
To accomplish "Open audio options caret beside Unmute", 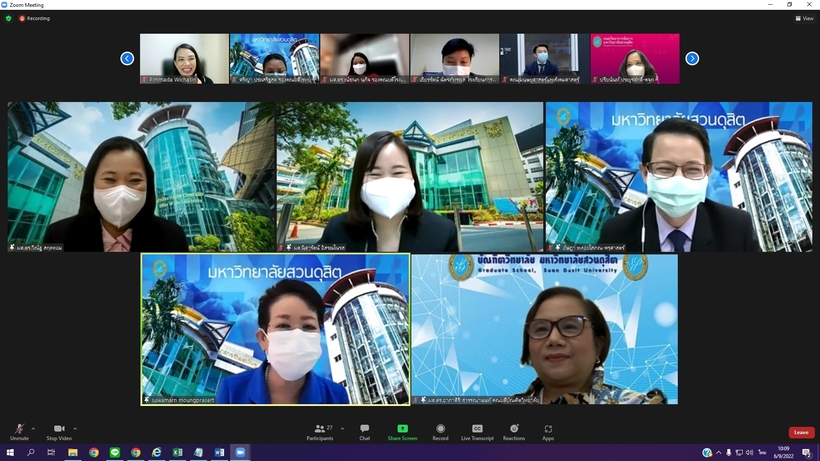I will tap(33, 429).
